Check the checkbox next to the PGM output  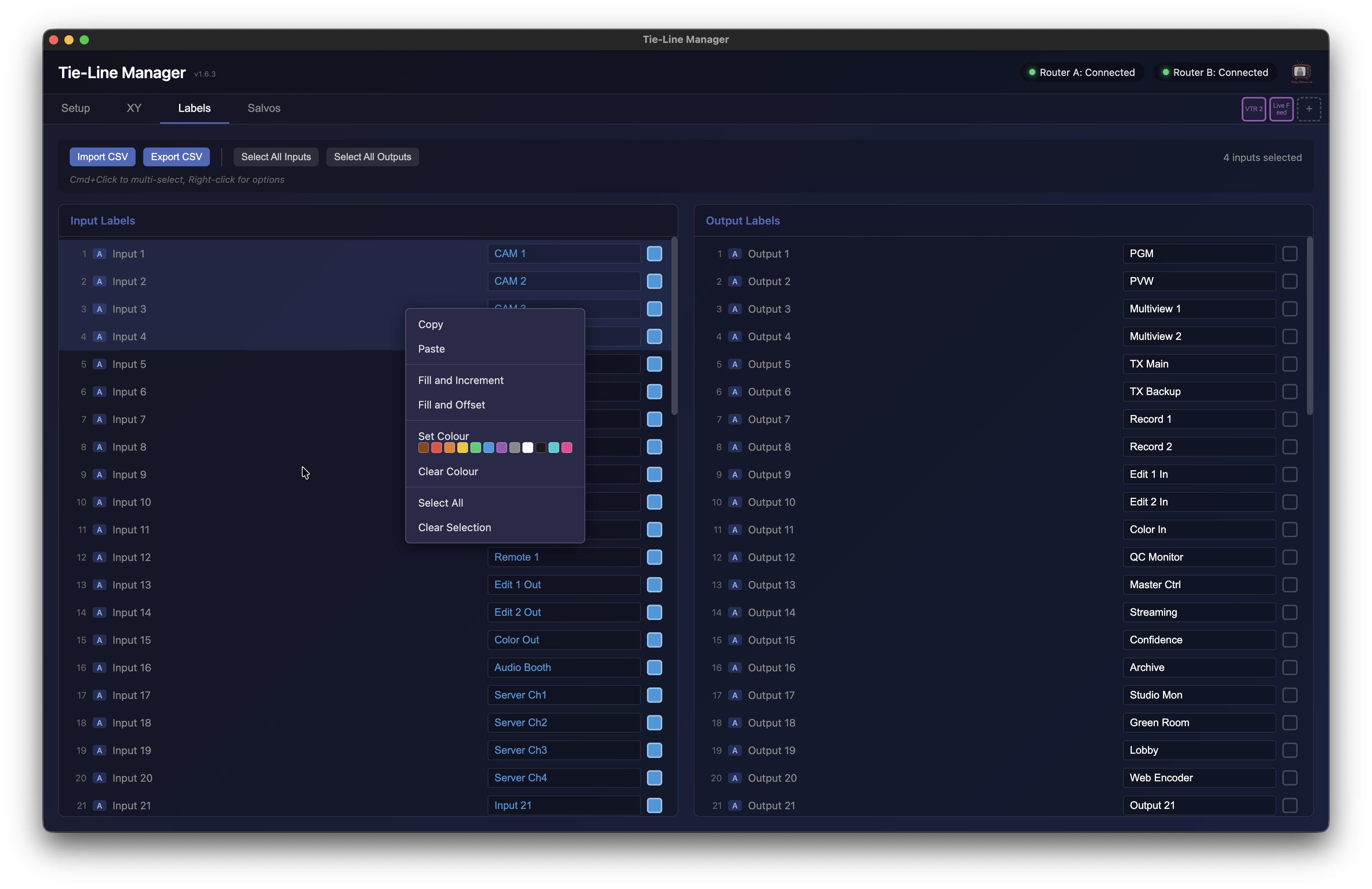[1290, 253]
